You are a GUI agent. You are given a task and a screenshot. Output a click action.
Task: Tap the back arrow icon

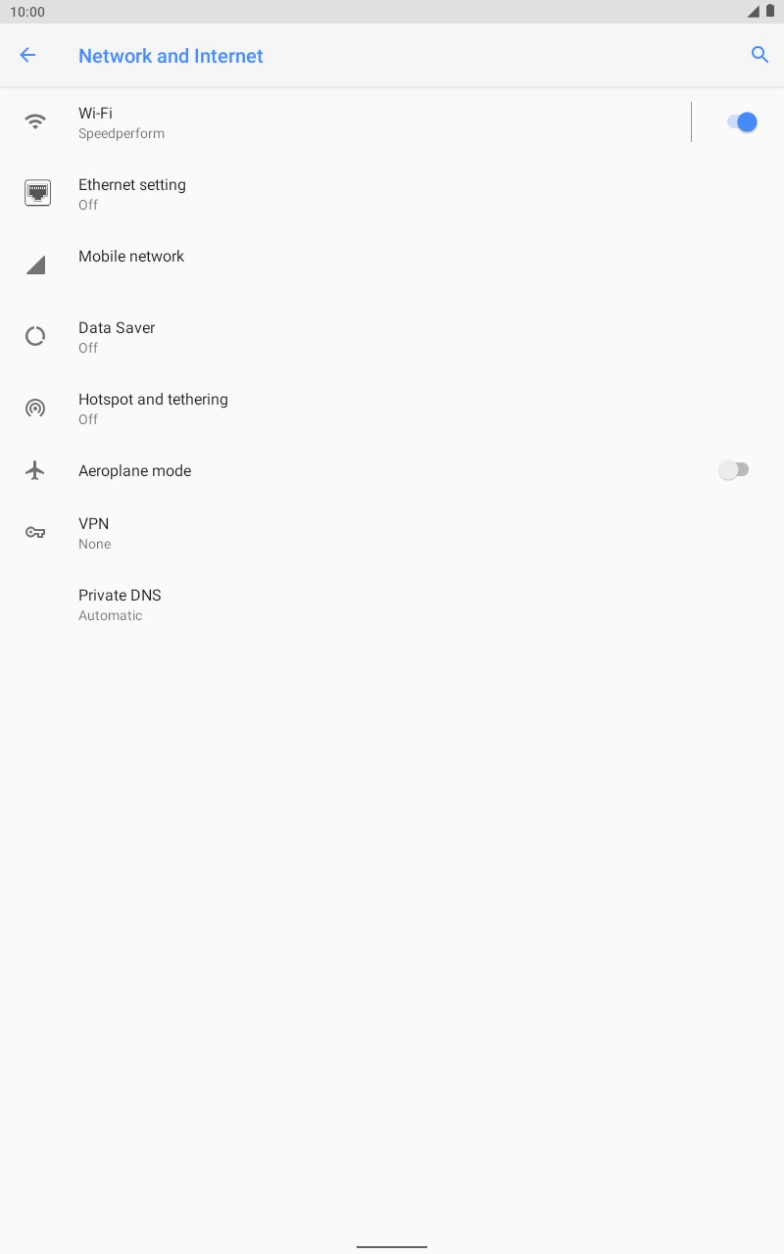point(28,56)
